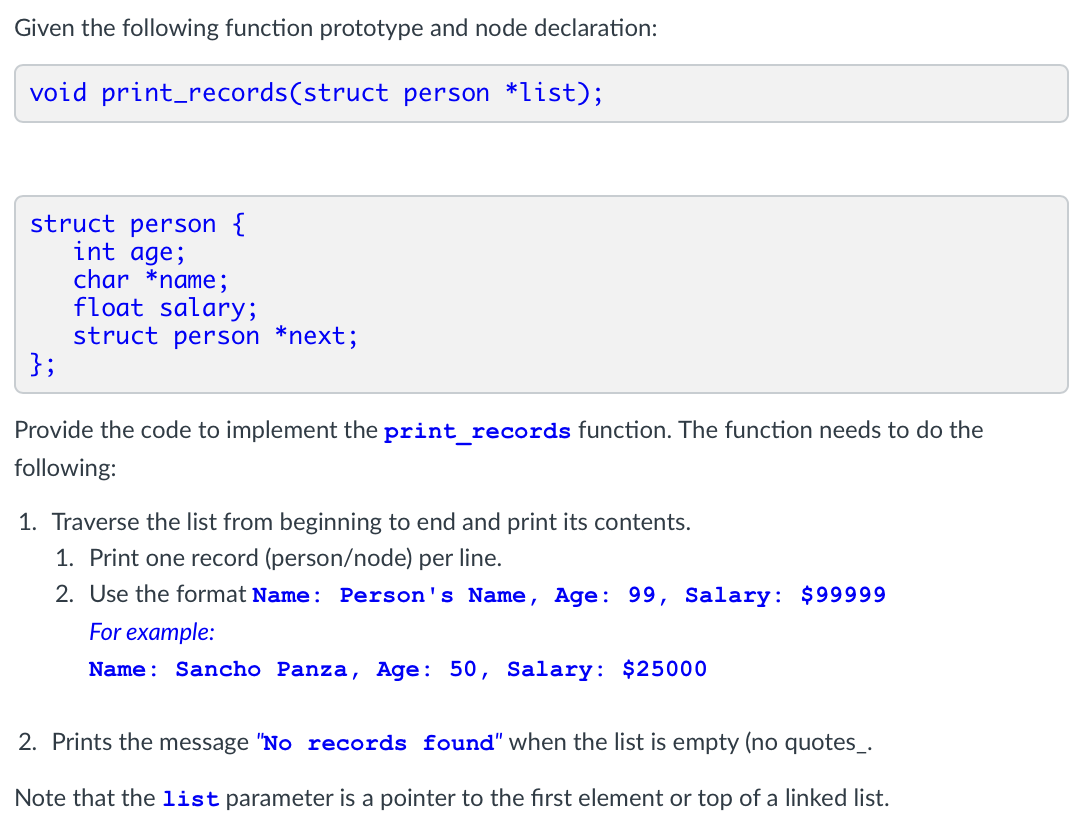The width and height of the screenshot is (1086, 816).
Task: Click 'Salary: $99999' in the format line
Action: 785,595
